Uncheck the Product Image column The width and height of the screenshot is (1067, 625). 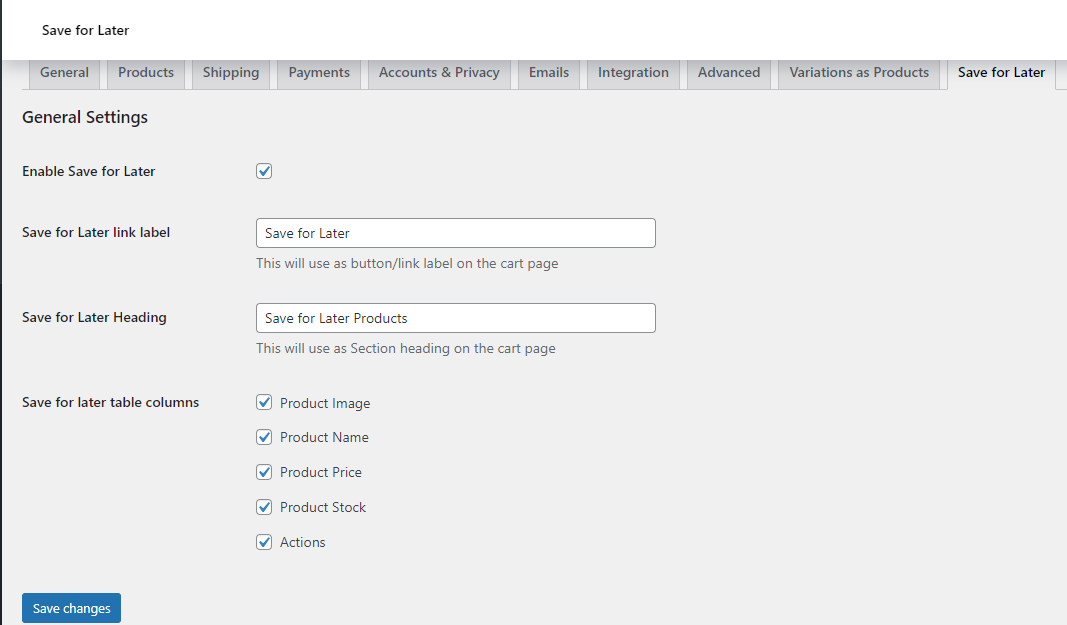264,402
